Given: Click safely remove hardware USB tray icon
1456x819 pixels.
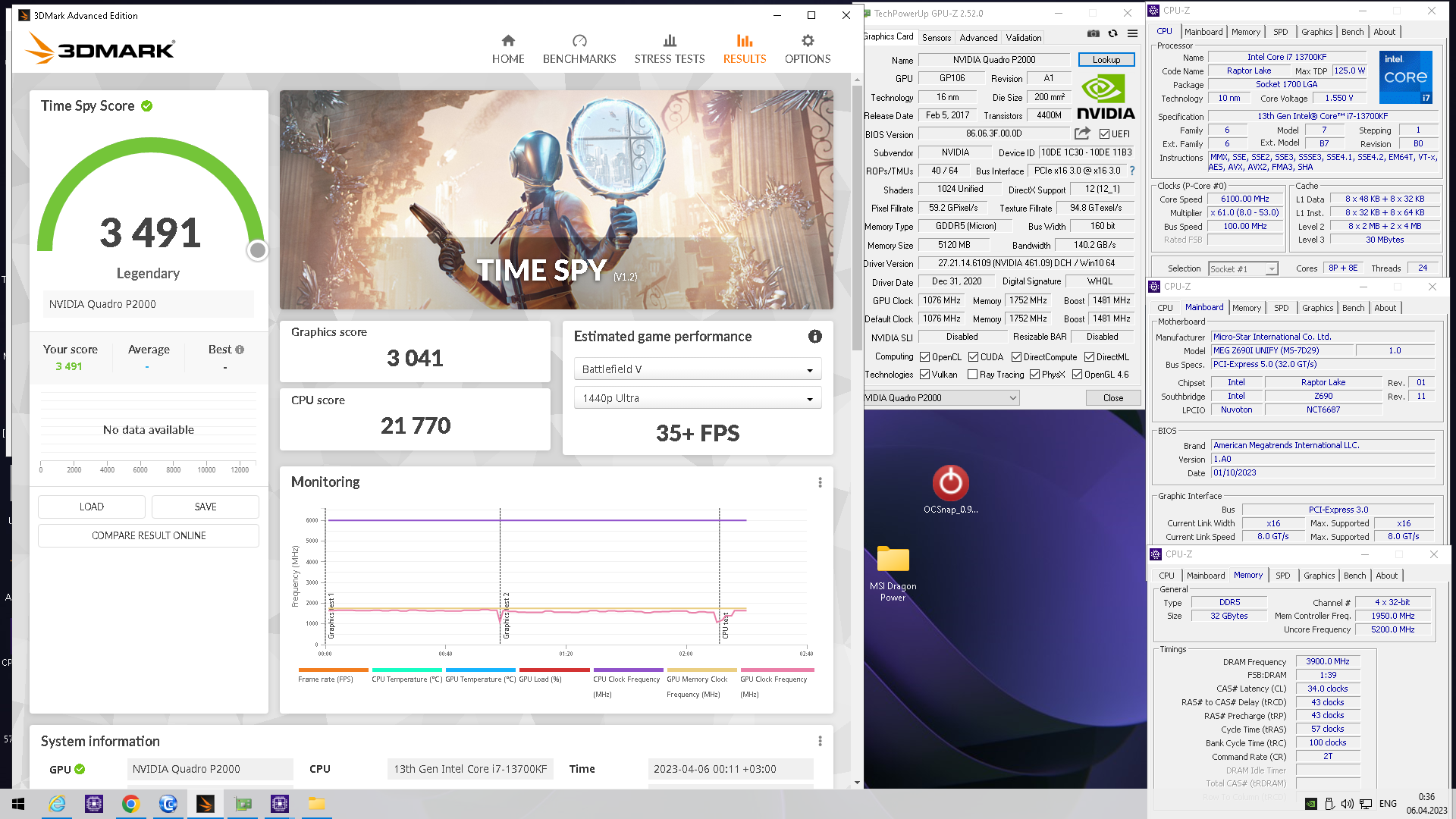Looking at the screenshot, I should pos(1329,804).
